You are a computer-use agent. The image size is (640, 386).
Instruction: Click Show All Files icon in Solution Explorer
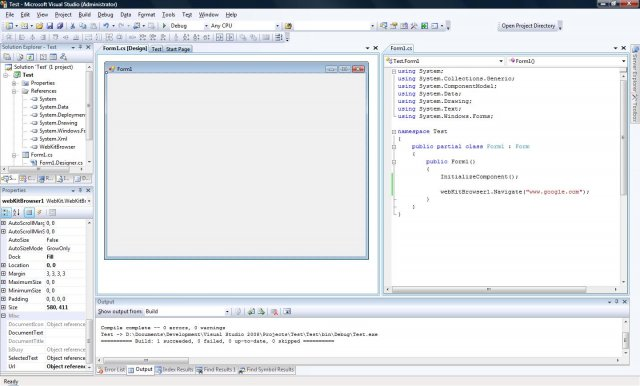point(20,57)
